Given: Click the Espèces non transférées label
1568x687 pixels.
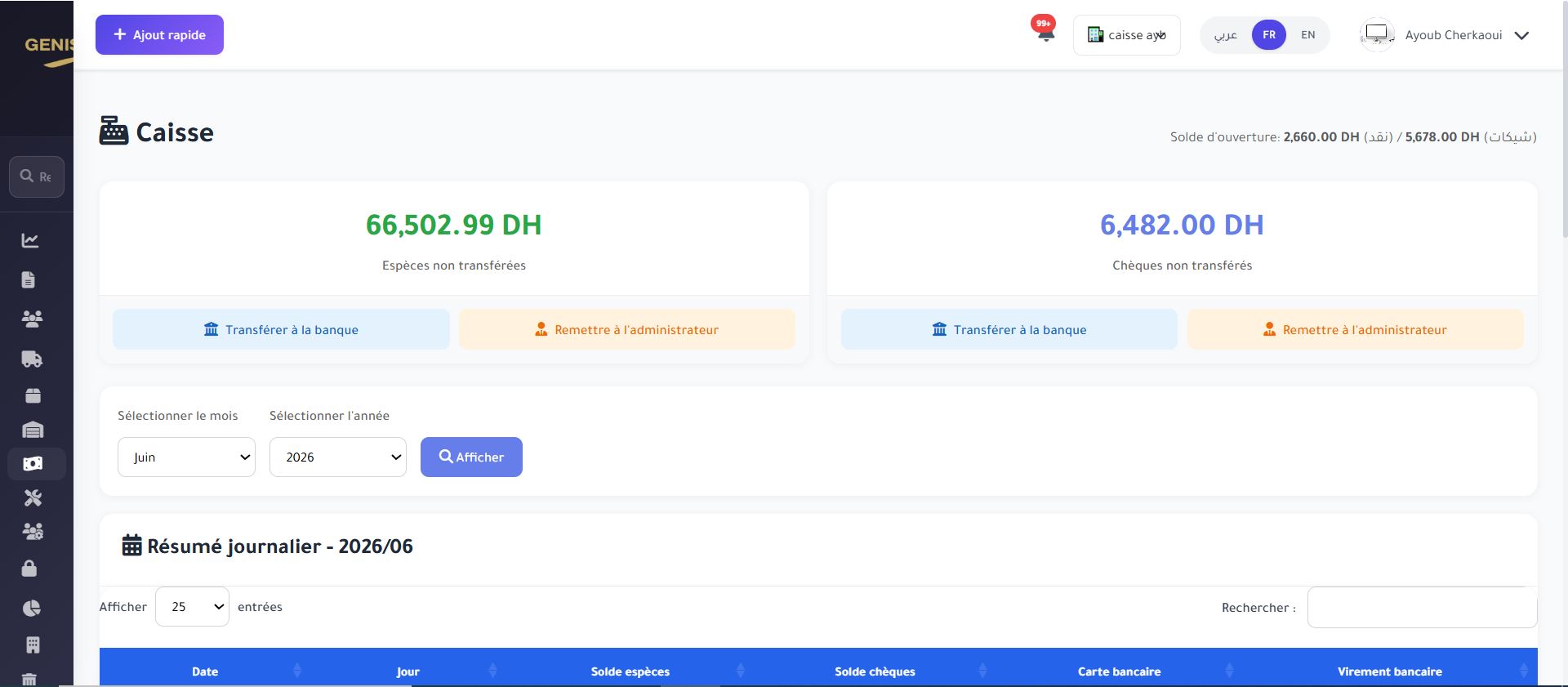Looking at the screenshot, I should (454, 265).
